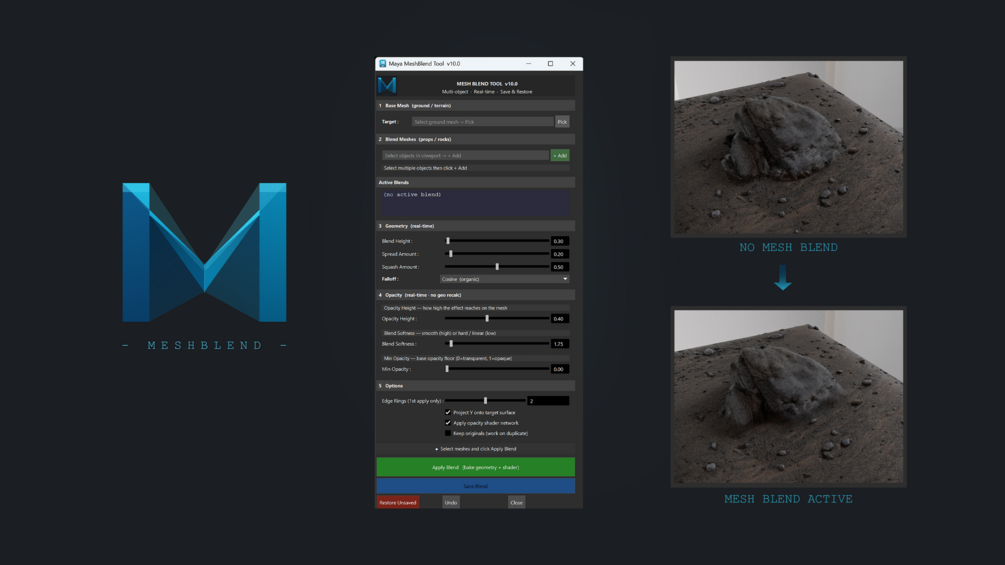Click the Blend Height slider handle

click(448, 241)
